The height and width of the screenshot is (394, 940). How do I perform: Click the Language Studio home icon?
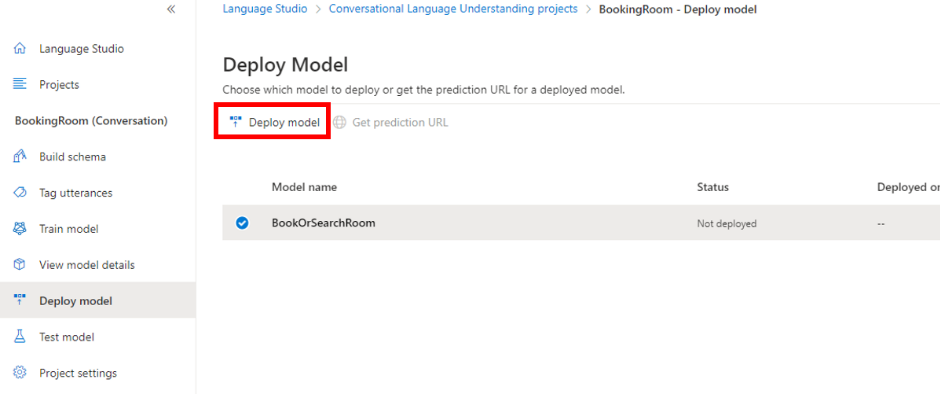coord(20,49)
